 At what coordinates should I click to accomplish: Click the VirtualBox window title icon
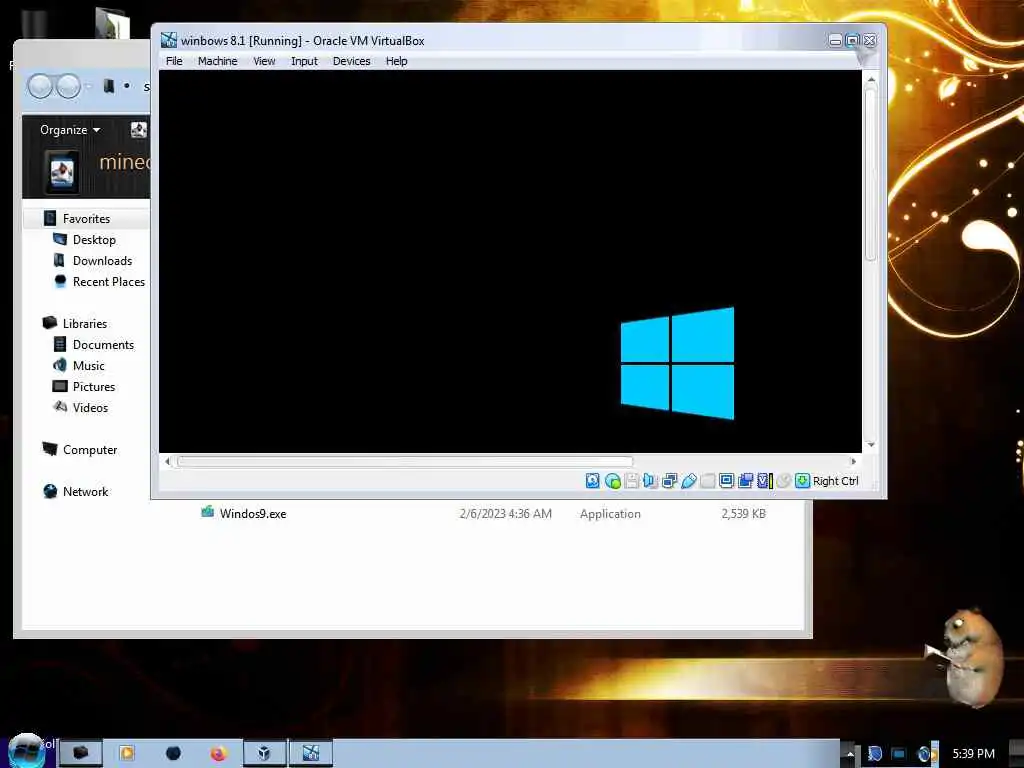point(169,40)
